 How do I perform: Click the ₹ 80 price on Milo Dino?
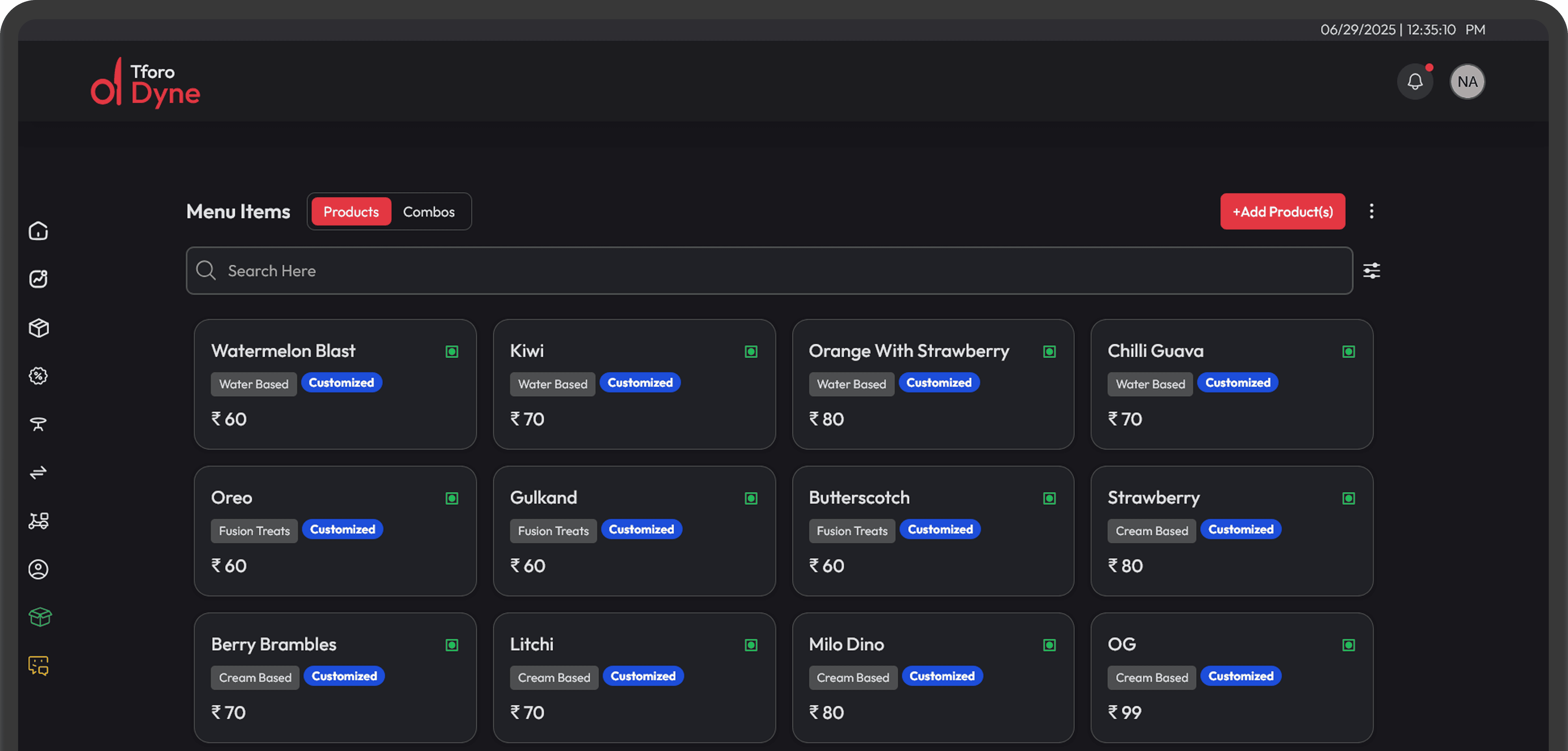pyautogui.click(x=827, y=713)
